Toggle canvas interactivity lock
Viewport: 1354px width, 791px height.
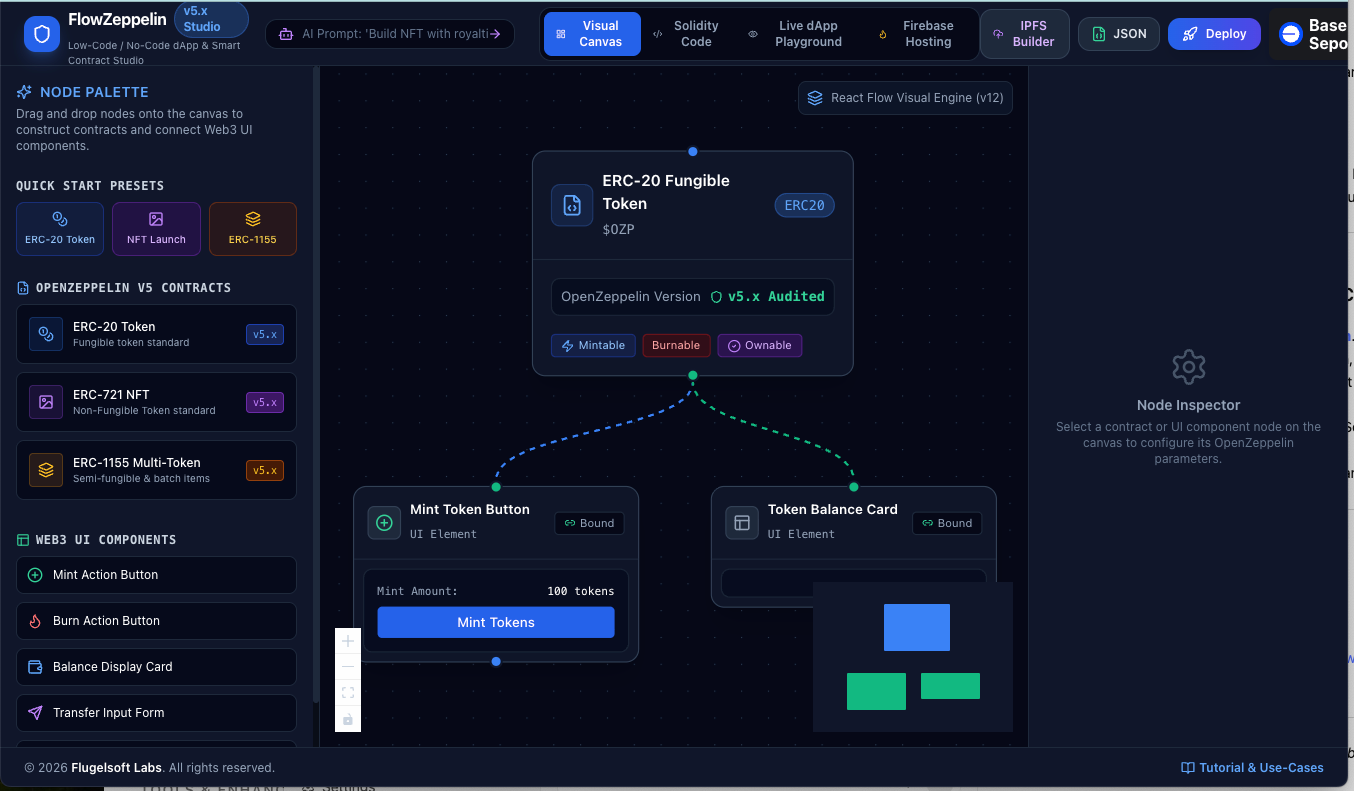point(348,719)
